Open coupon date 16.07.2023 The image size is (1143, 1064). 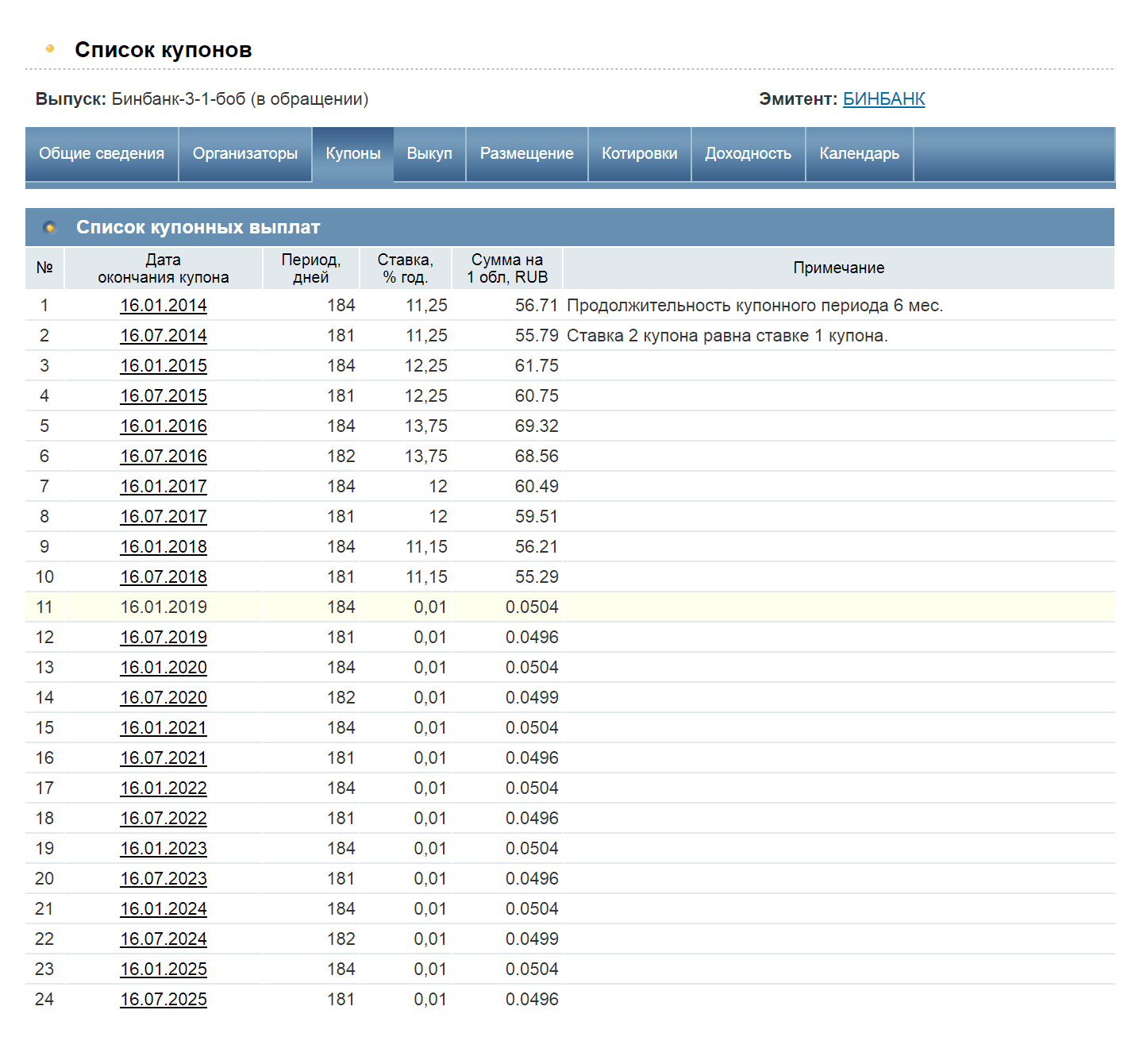coord(164,879)
